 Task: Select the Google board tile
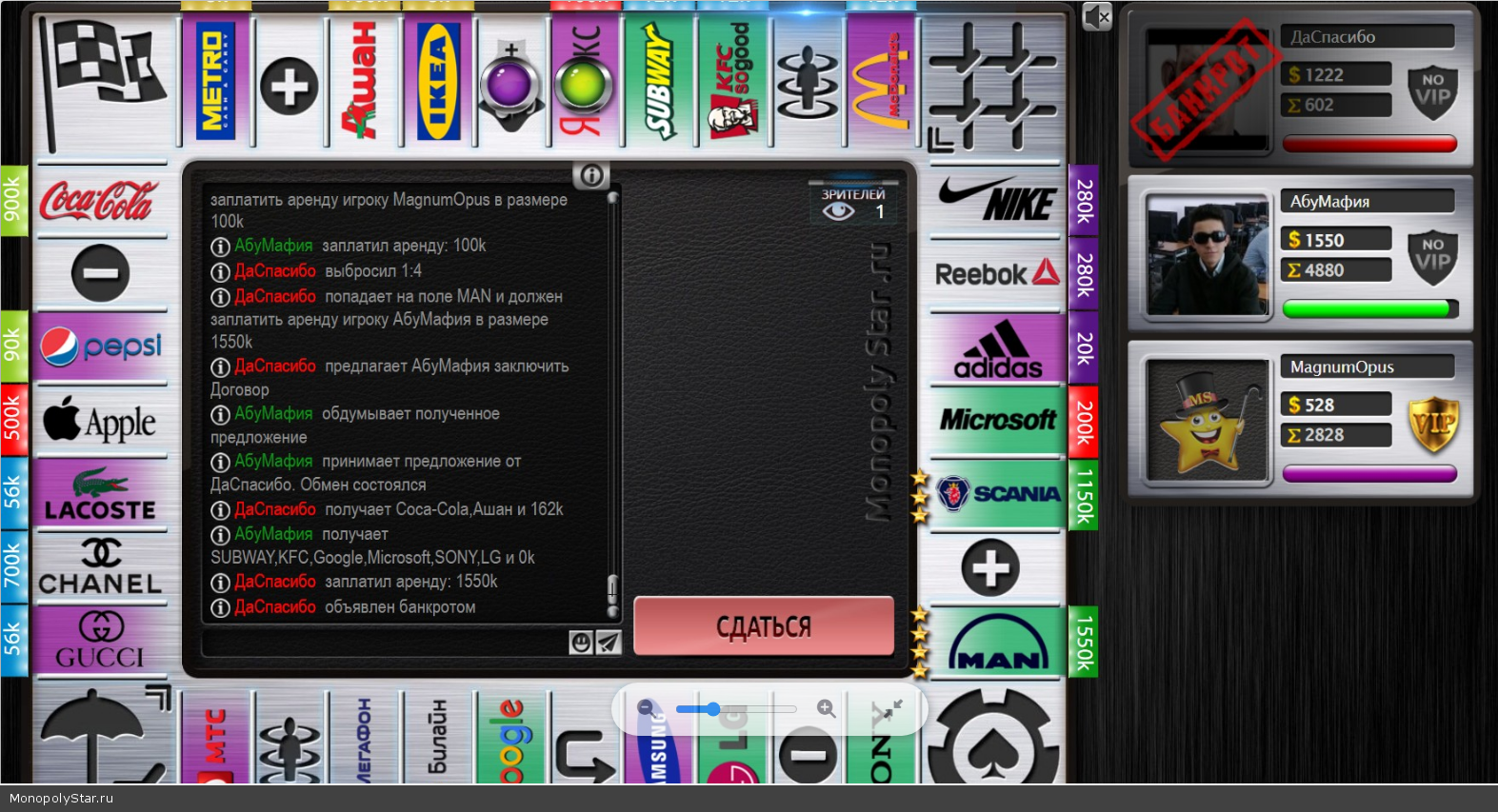point(512,739)
